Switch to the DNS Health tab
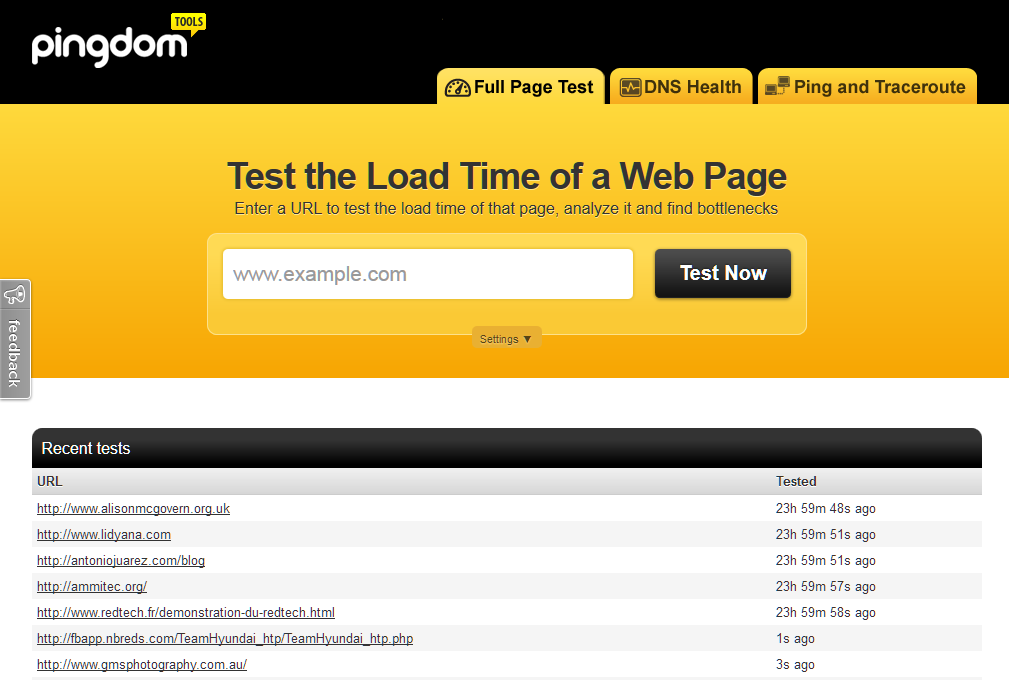Viewport: 1009px width, 680px height. (681, 86)
